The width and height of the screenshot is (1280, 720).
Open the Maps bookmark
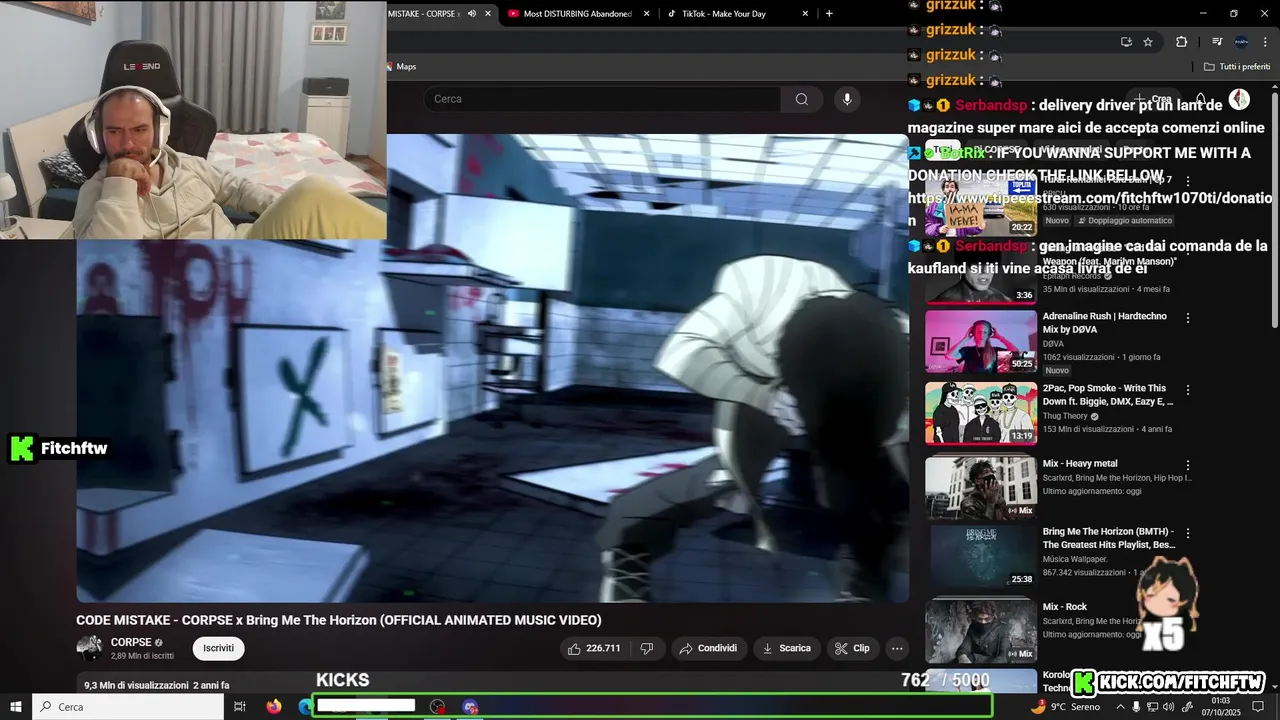(x=400, y=67)
